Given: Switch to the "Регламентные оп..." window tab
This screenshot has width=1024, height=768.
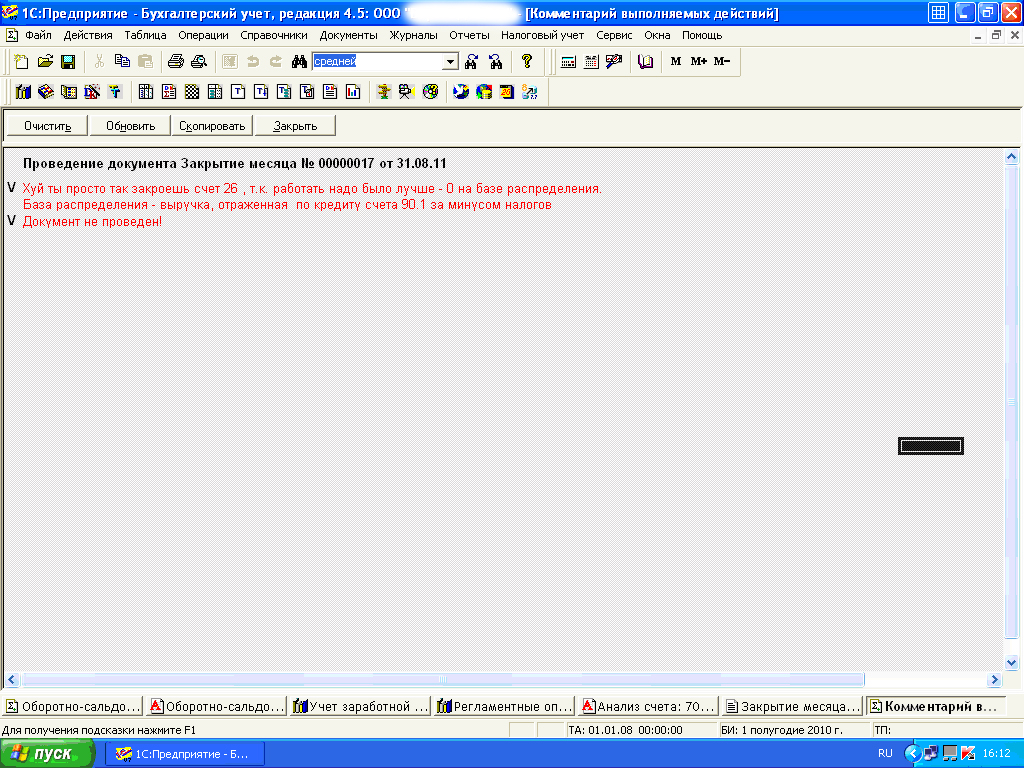Looking at the screenshot, I should (505, 706).
